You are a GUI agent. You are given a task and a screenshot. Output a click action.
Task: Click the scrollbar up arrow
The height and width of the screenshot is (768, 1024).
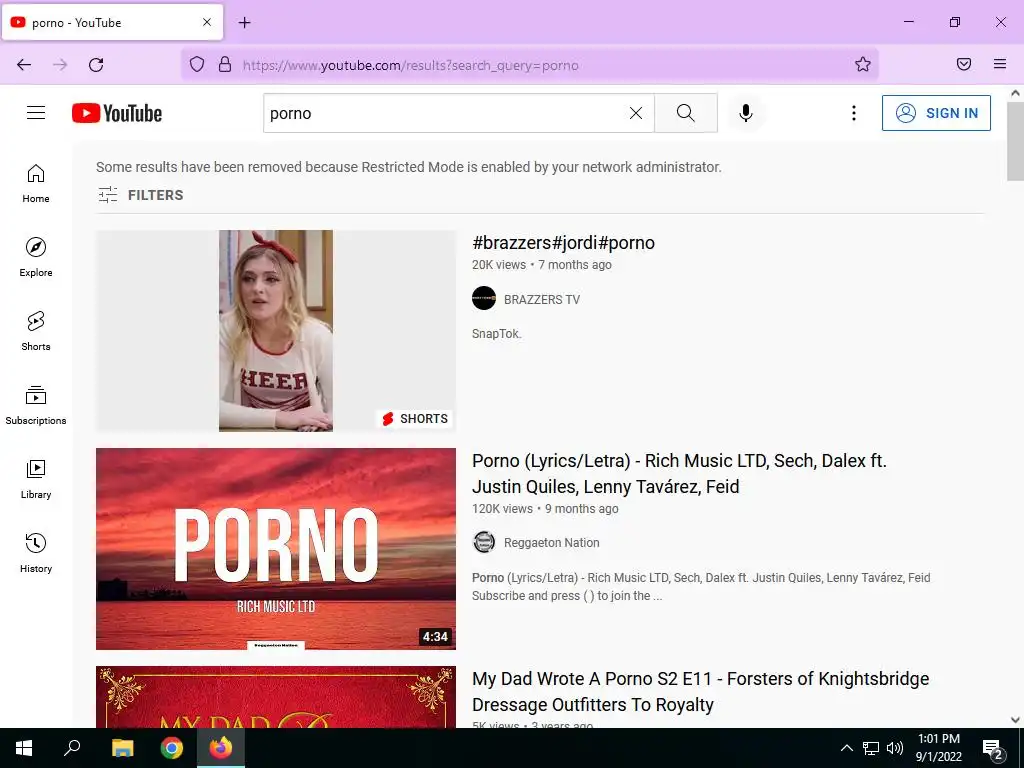coord(1015,93)
